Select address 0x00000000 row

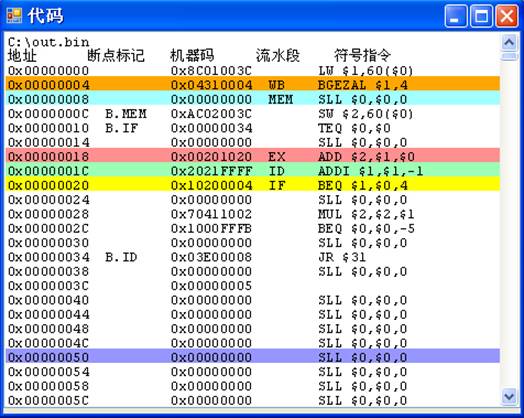[253, 71]
